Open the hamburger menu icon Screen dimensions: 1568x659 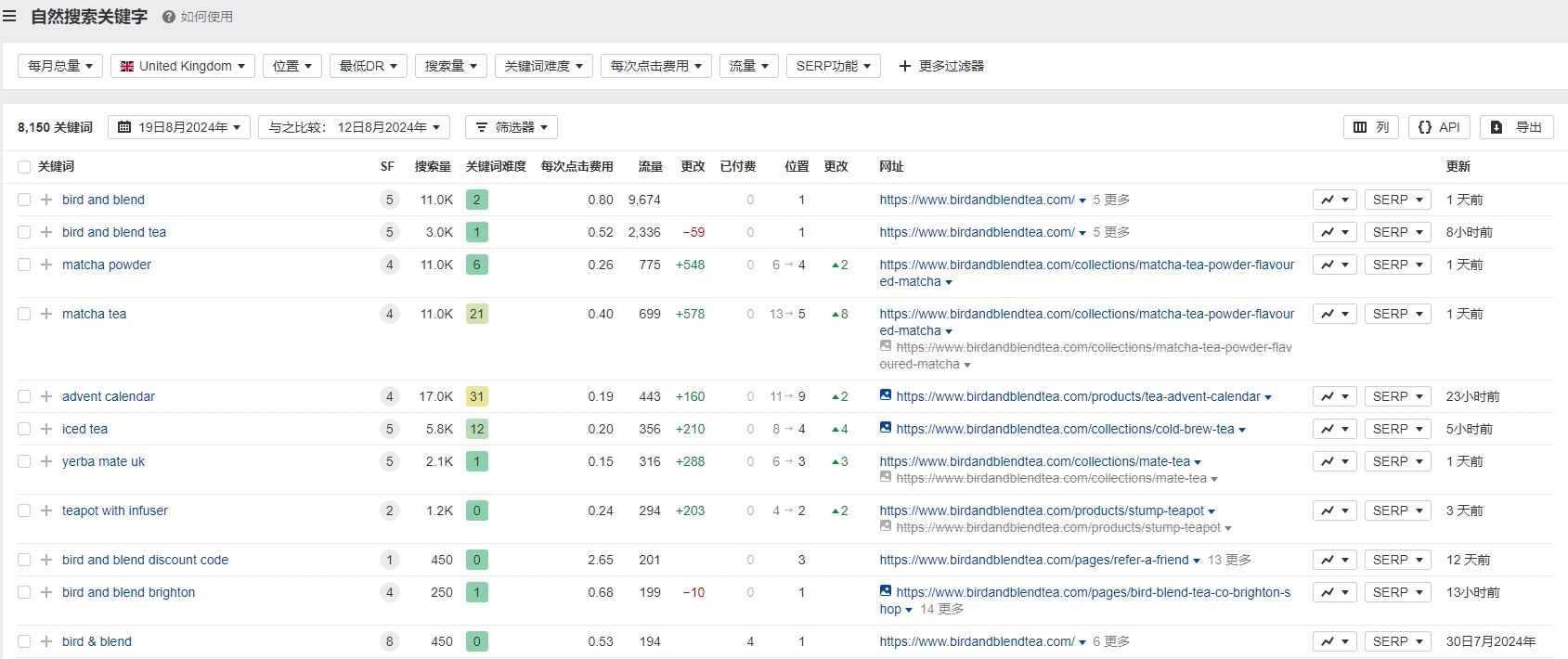pos(9,17)
